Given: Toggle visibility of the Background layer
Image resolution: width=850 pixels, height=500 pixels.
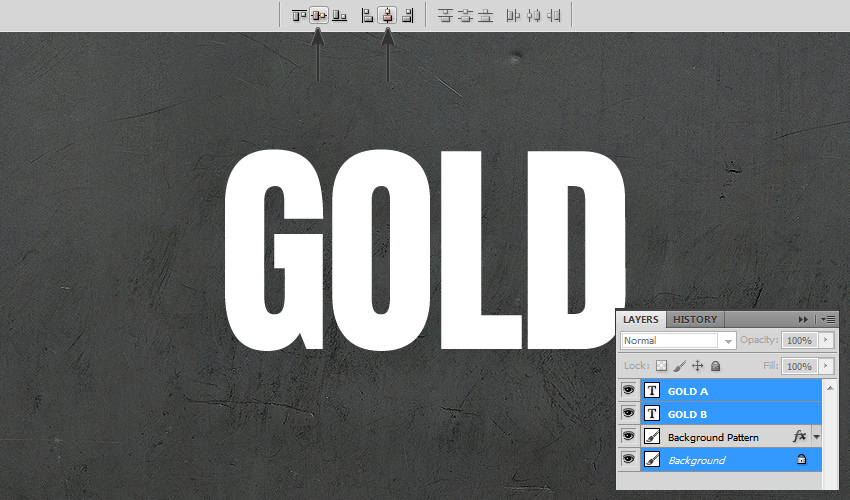Looking at the screenshot, I should (628, 459).
